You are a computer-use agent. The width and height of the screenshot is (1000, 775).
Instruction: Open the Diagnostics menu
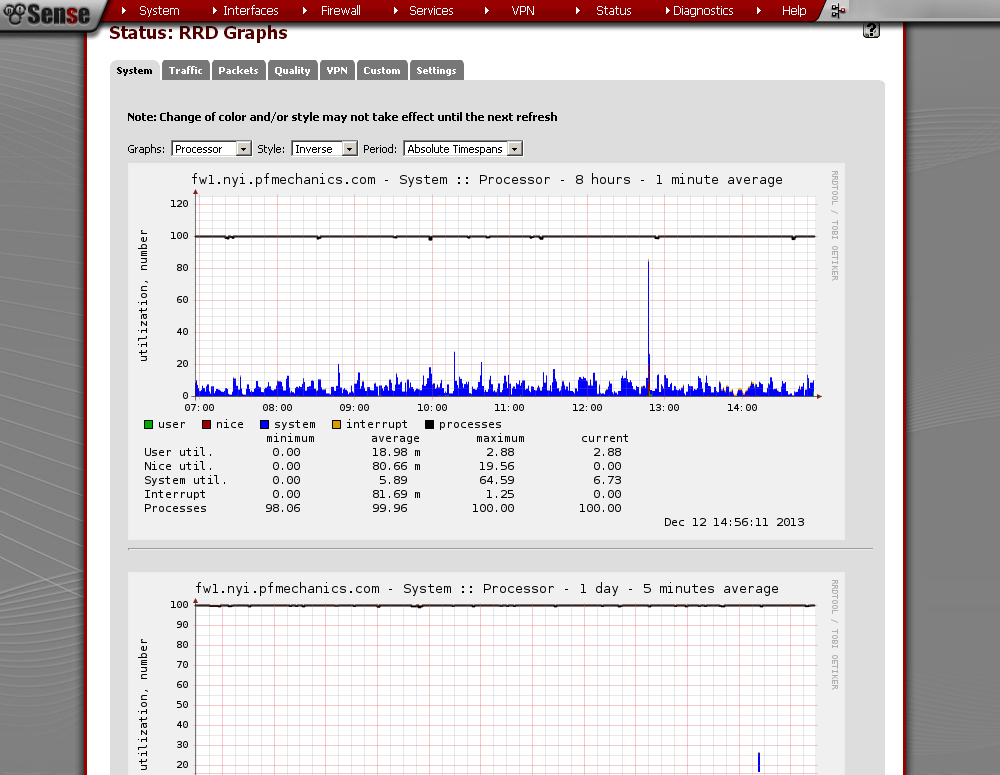click(703, 10)
